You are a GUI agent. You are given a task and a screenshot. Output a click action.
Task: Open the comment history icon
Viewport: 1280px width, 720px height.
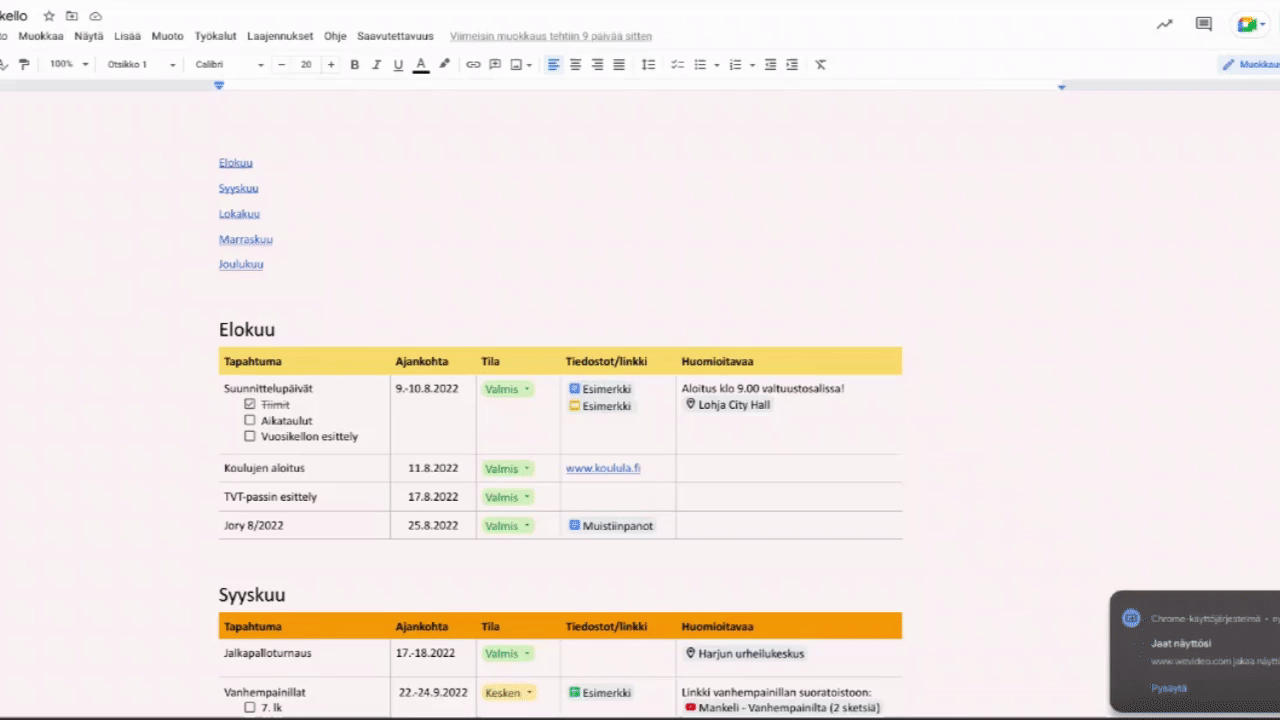click(x=1204, y=24)
